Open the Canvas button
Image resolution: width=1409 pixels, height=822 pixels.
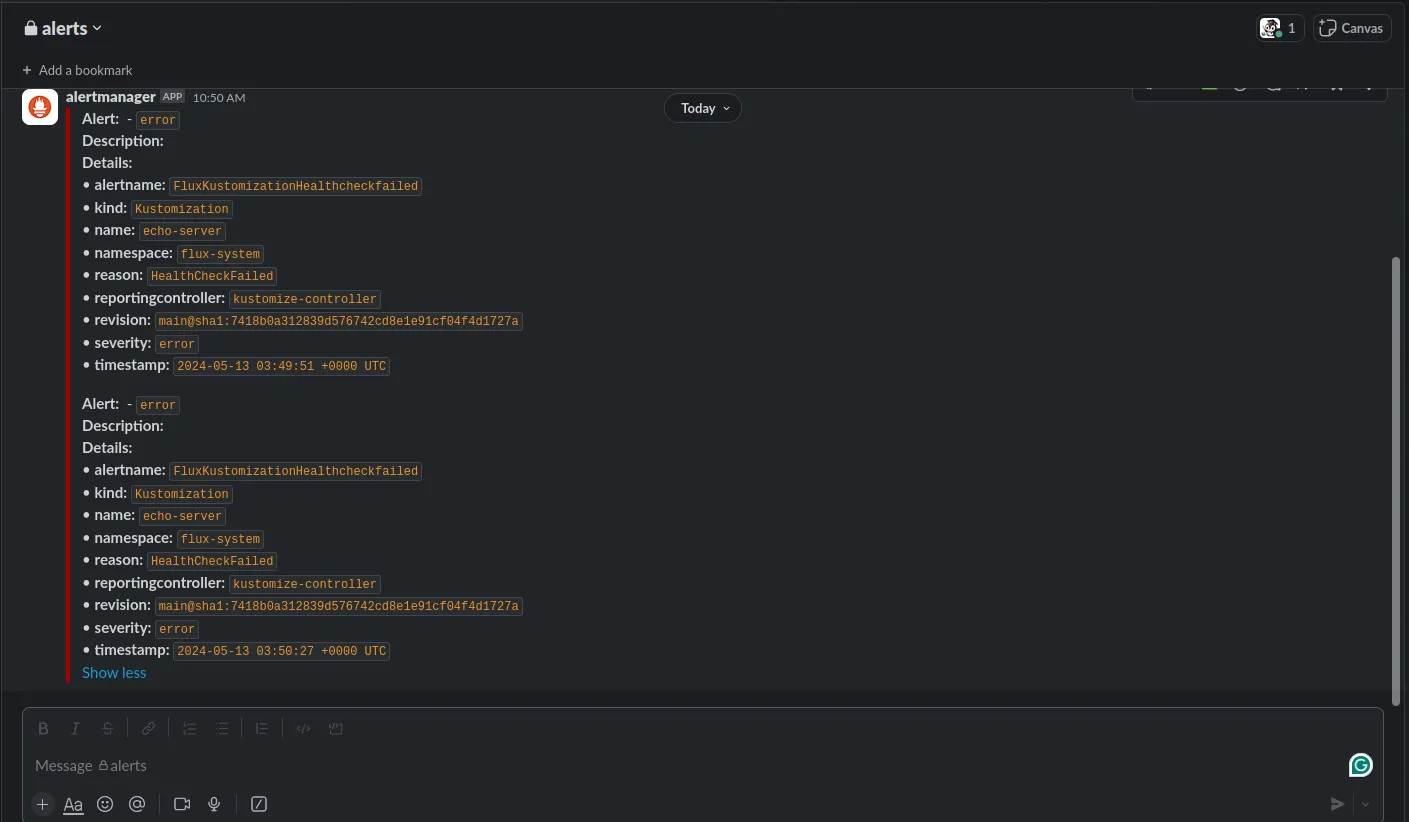pyautogui.click(x=1352, y=28)
